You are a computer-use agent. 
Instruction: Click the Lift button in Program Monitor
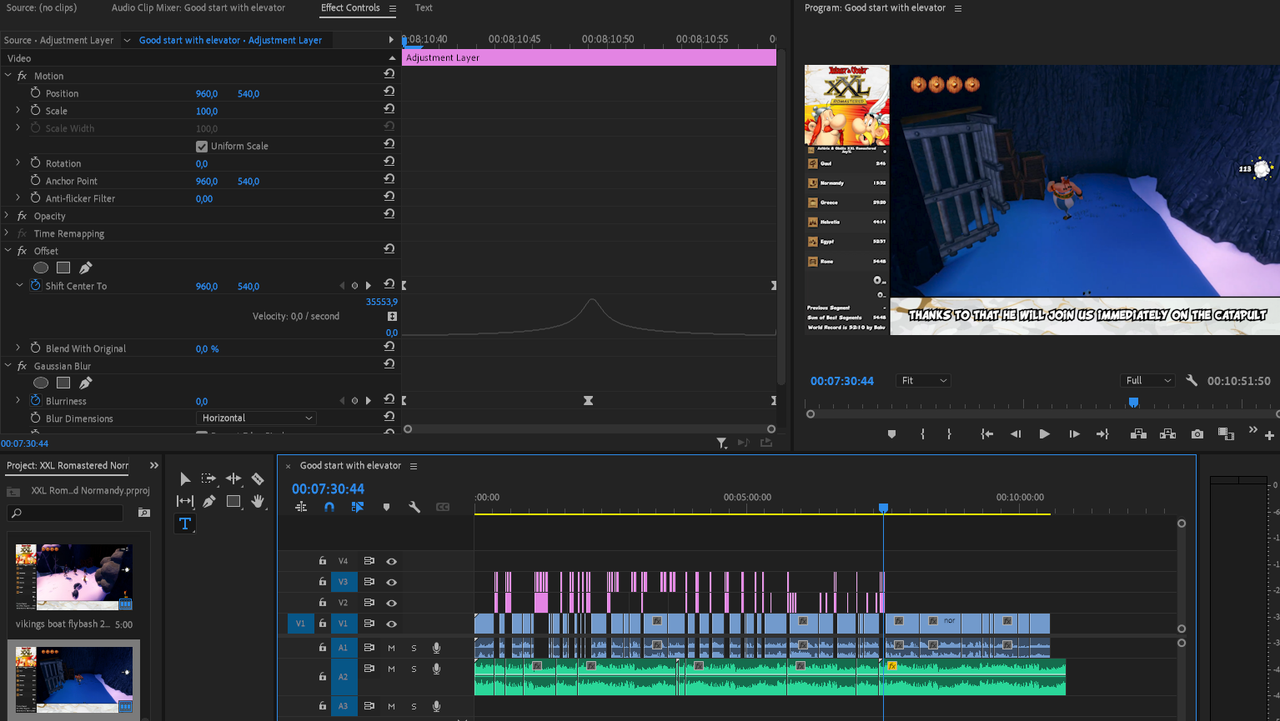1138,434
